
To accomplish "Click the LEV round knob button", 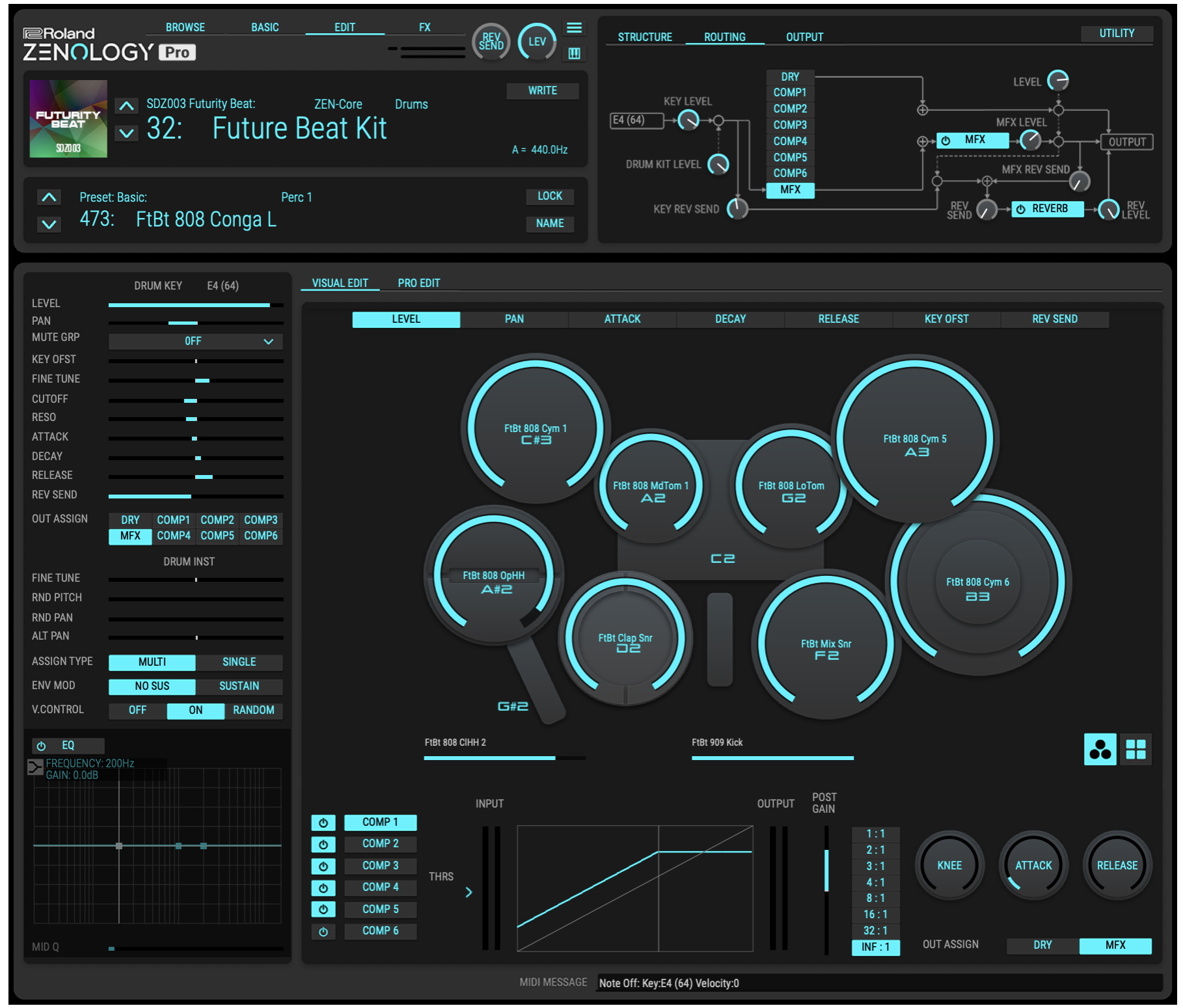I will point(537,42).
